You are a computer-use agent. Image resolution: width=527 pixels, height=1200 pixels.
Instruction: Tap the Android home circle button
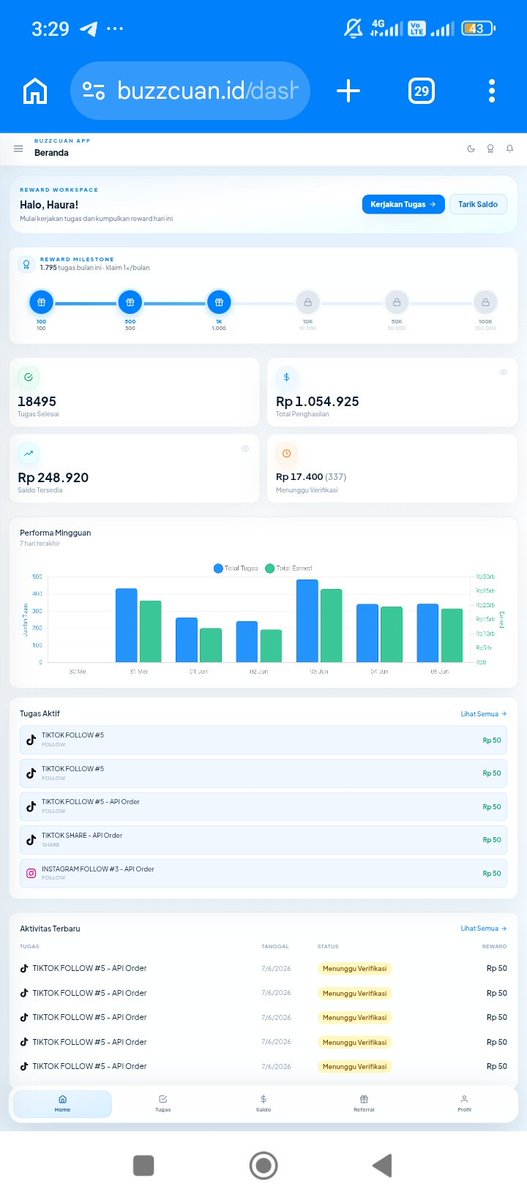(x=263, y=1165)
